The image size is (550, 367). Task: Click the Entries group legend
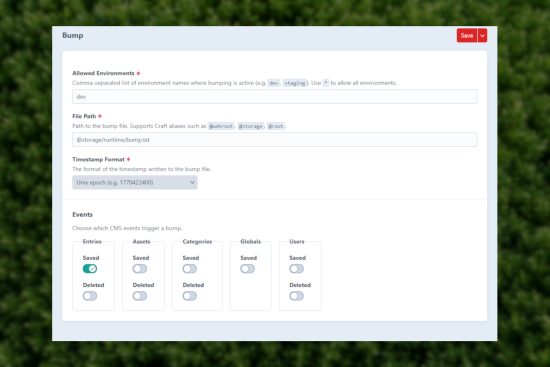(x=92, y=241)
